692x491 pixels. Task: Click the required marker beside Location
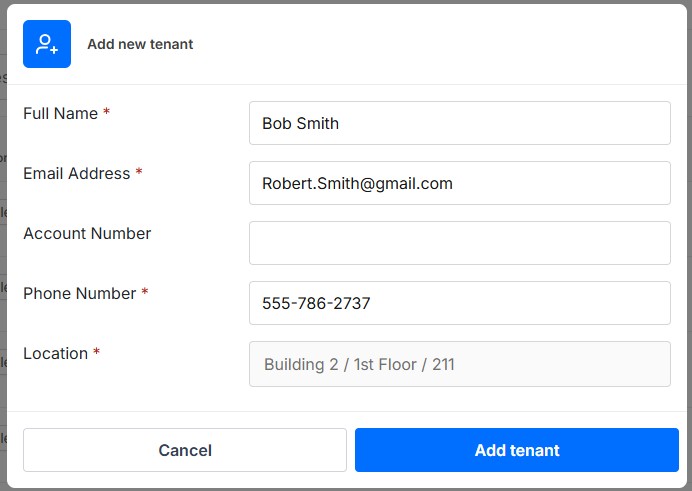point(97,353)
